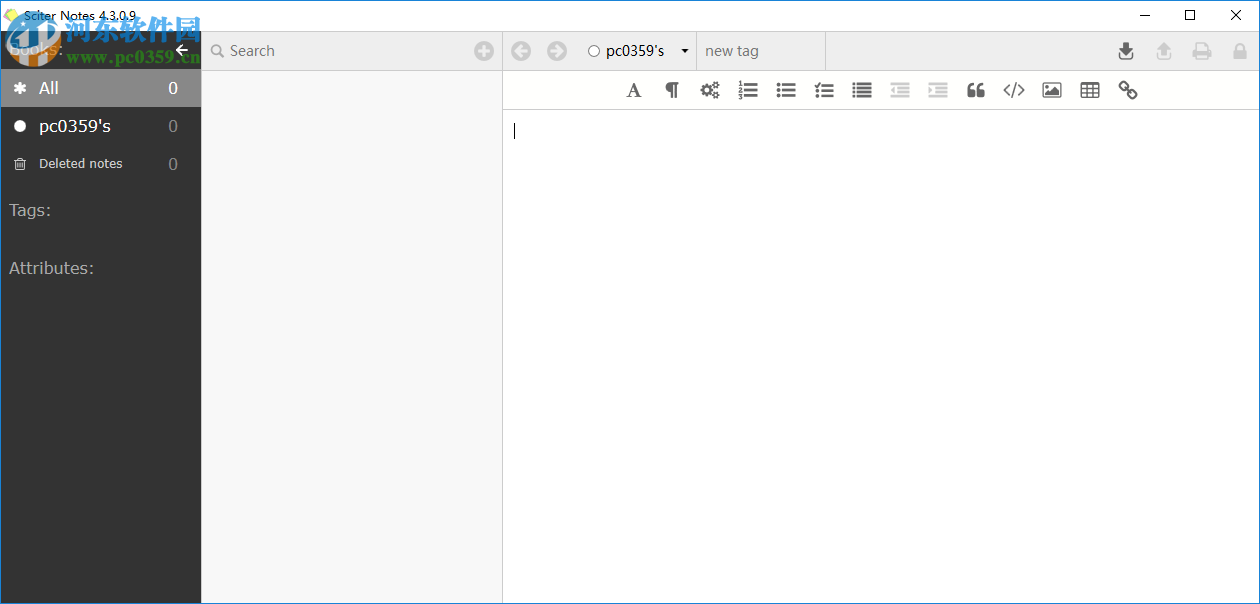
Task: Open Deleted notes
Action: [80, 163]
